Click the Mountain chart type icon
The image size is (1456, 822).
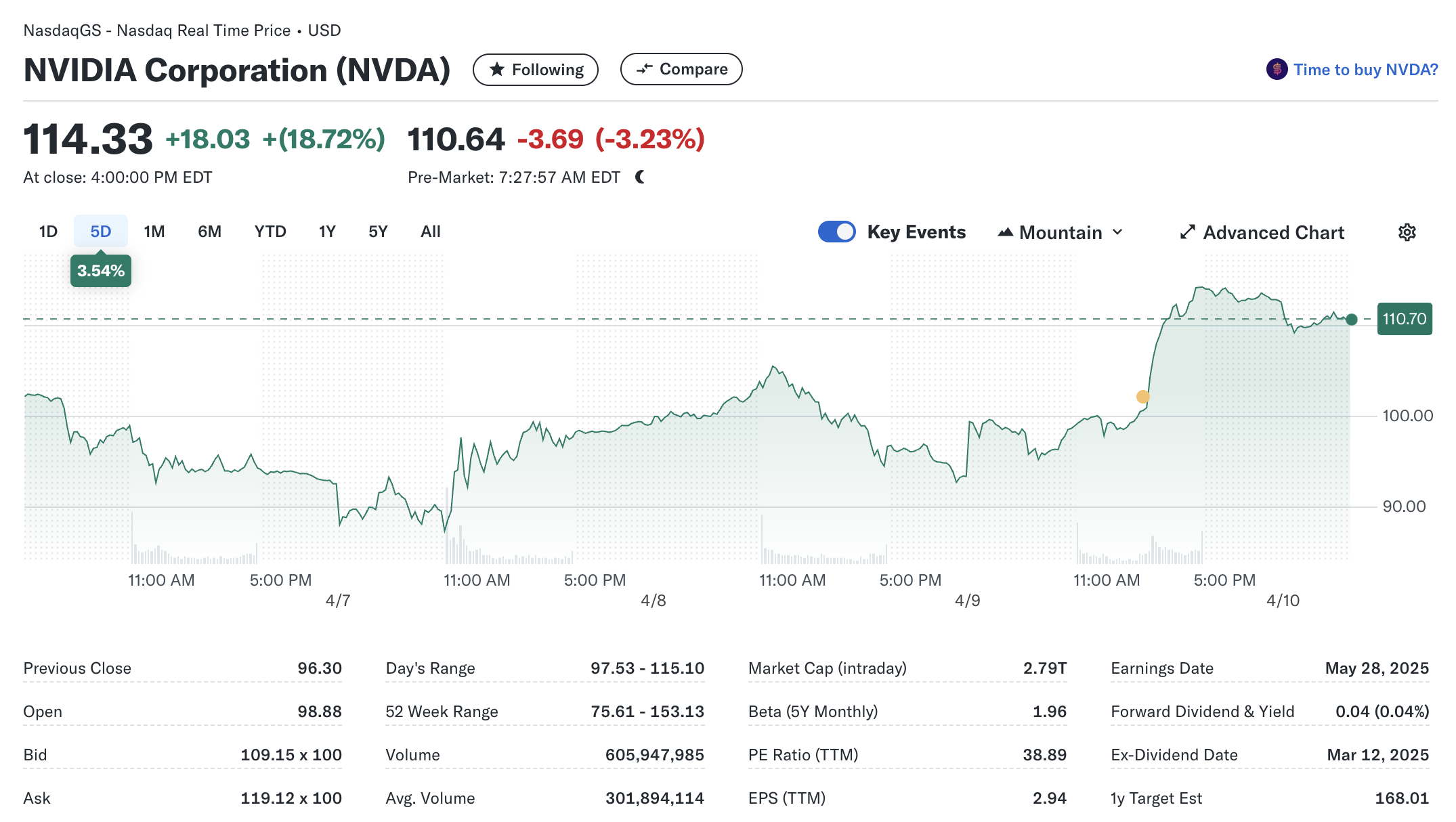click(x=1005, y=232)
